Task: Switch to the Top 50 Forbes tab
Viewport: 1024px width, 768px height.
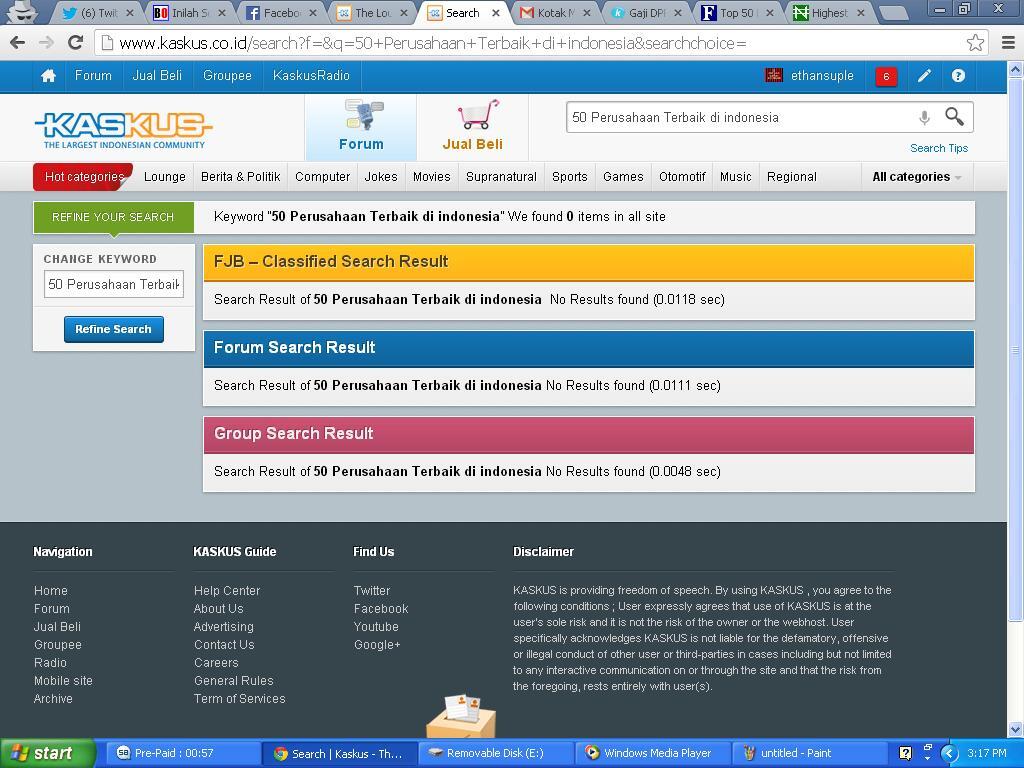Action: click(737, 12)
